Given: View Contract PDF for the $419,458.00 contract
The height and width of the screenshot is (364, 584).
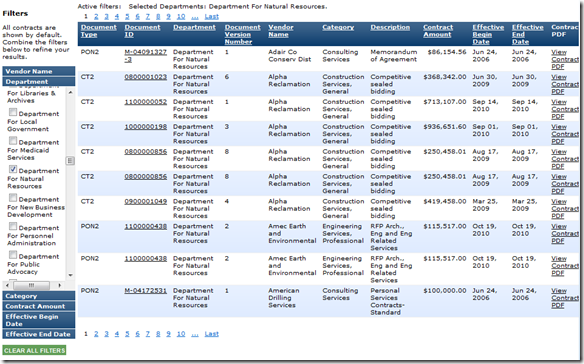Looking at the screenshot, I should tap(565, 209).
